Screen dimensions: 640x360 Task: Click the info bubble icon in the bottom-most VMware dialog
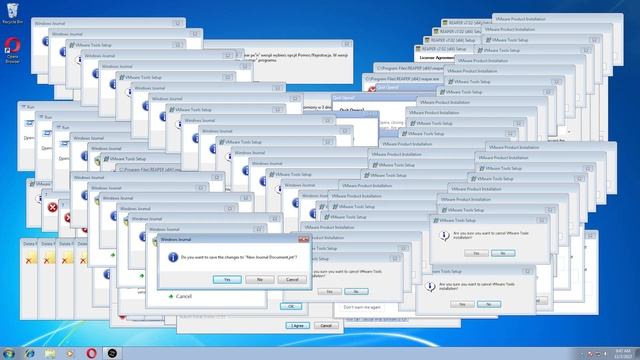430,287
